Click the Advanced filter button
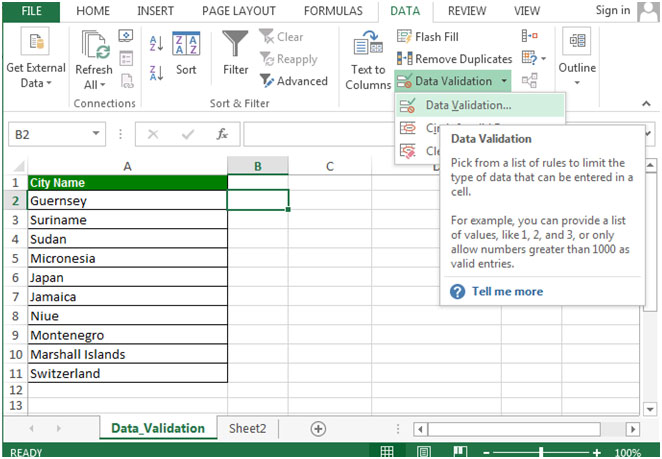 293,81
